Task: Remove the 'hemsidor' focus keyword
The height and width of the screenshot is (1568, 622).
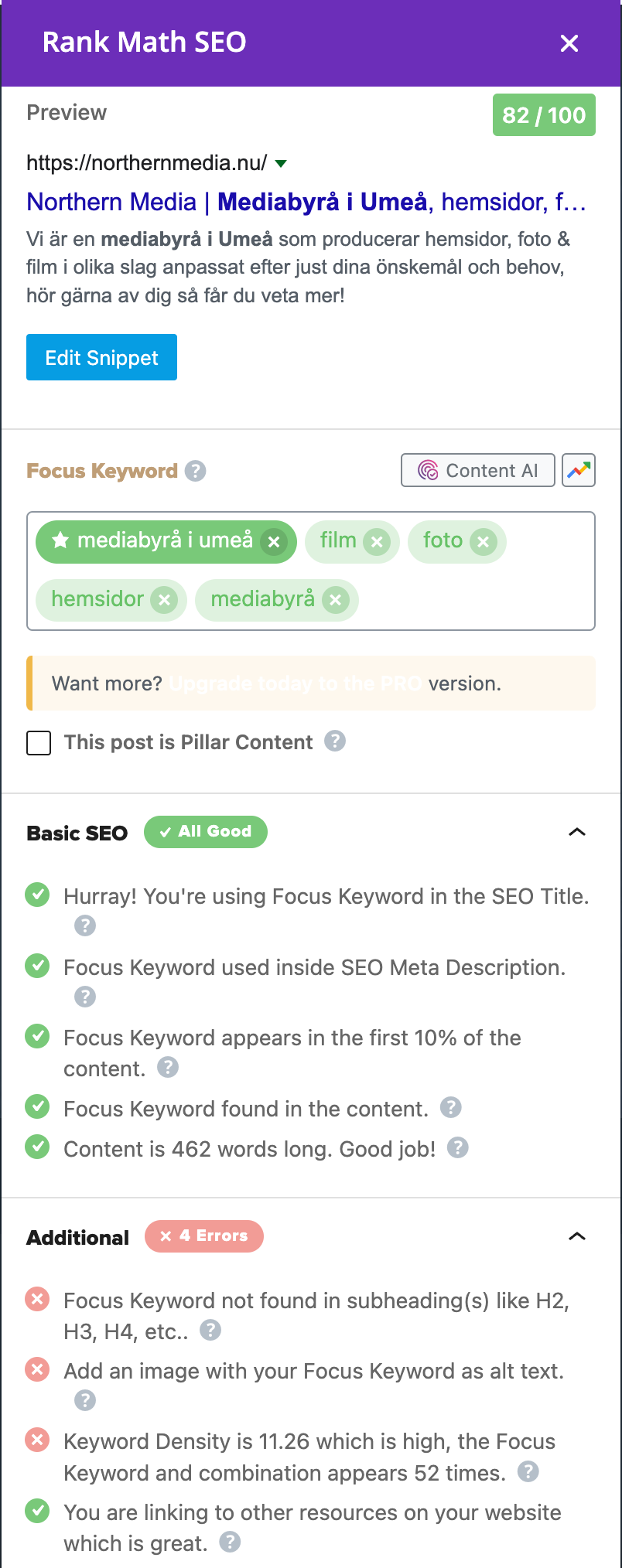Action: tap(163, 600)
